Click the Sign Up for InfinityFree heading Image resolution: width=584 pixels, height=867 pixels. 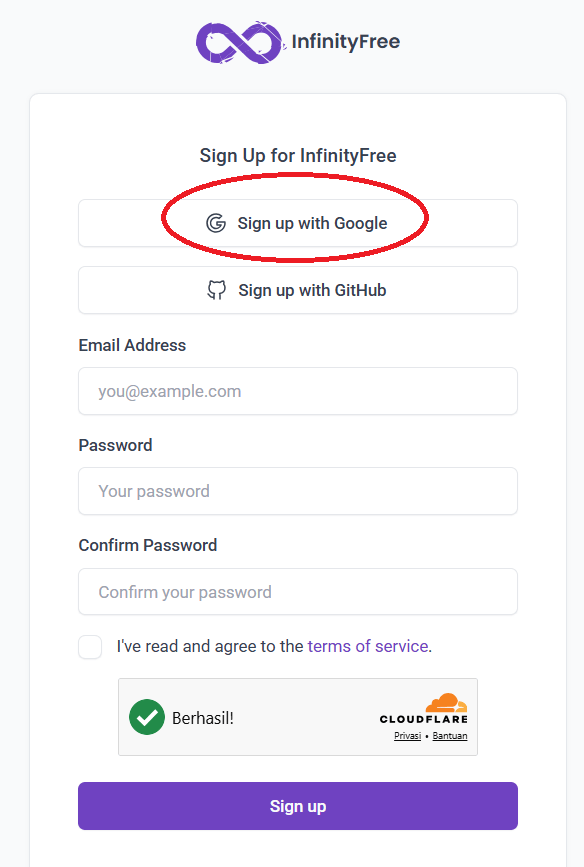point(298,156)
